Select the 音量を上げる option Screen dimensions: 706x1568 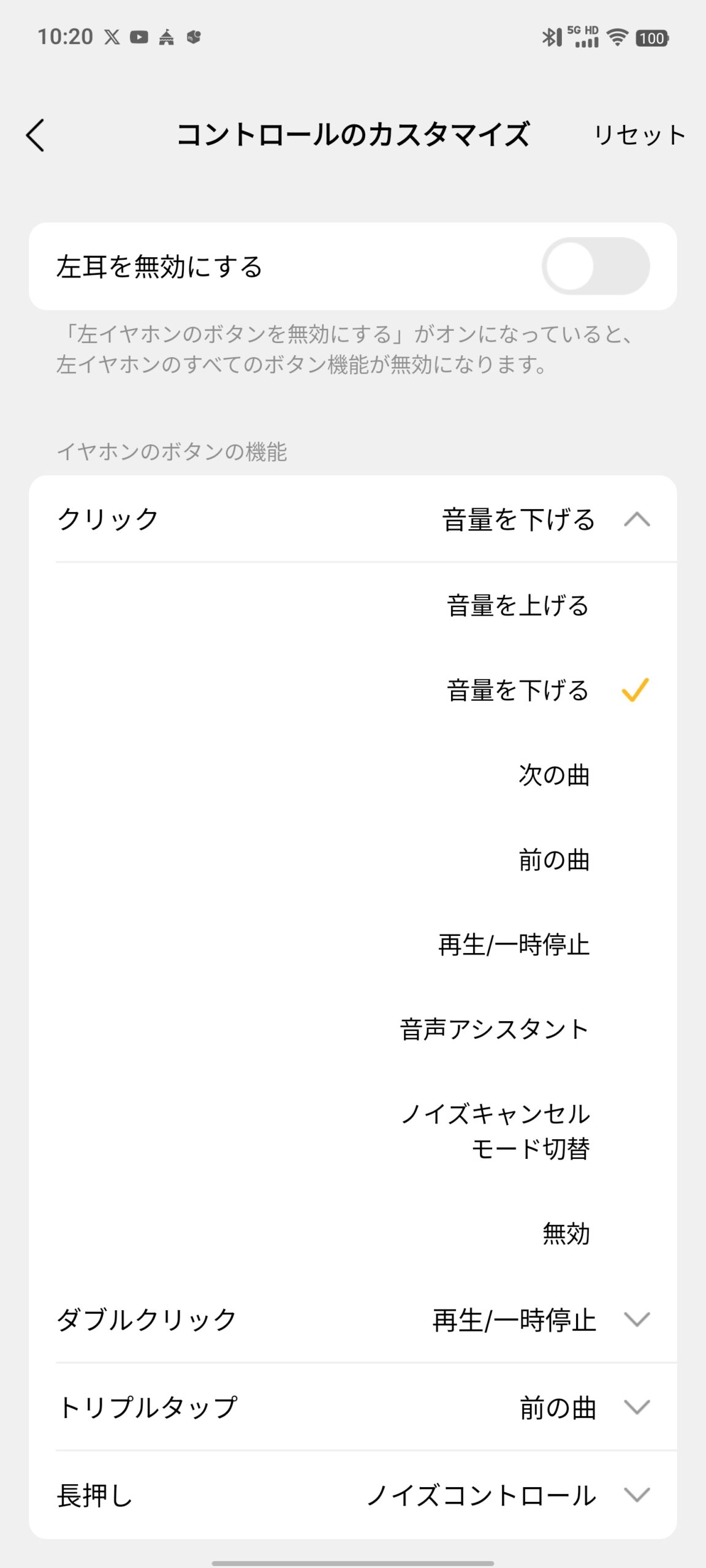point(518,606)
